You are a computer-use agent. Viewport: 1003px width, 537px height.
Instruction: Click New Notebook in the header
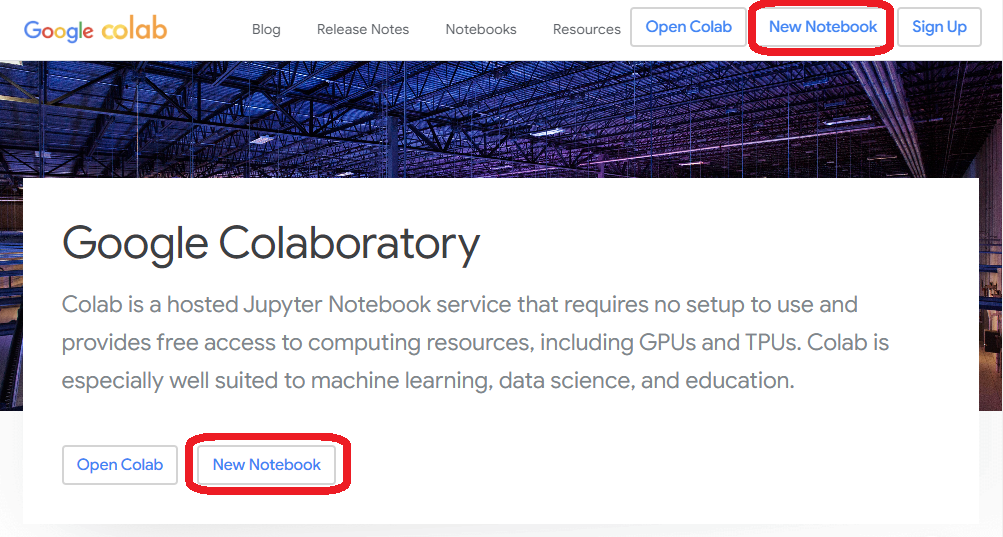point(823,27)
